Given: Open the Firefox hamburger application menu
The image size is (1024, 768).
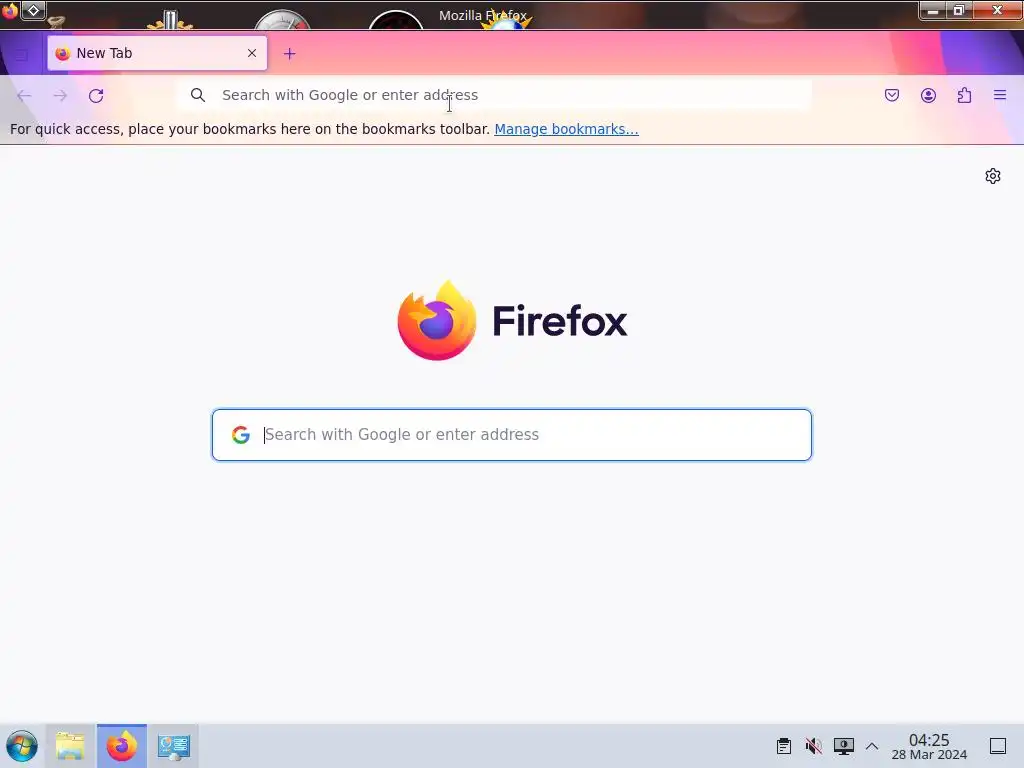Looking at the screenshot, I should [1000, 95].
